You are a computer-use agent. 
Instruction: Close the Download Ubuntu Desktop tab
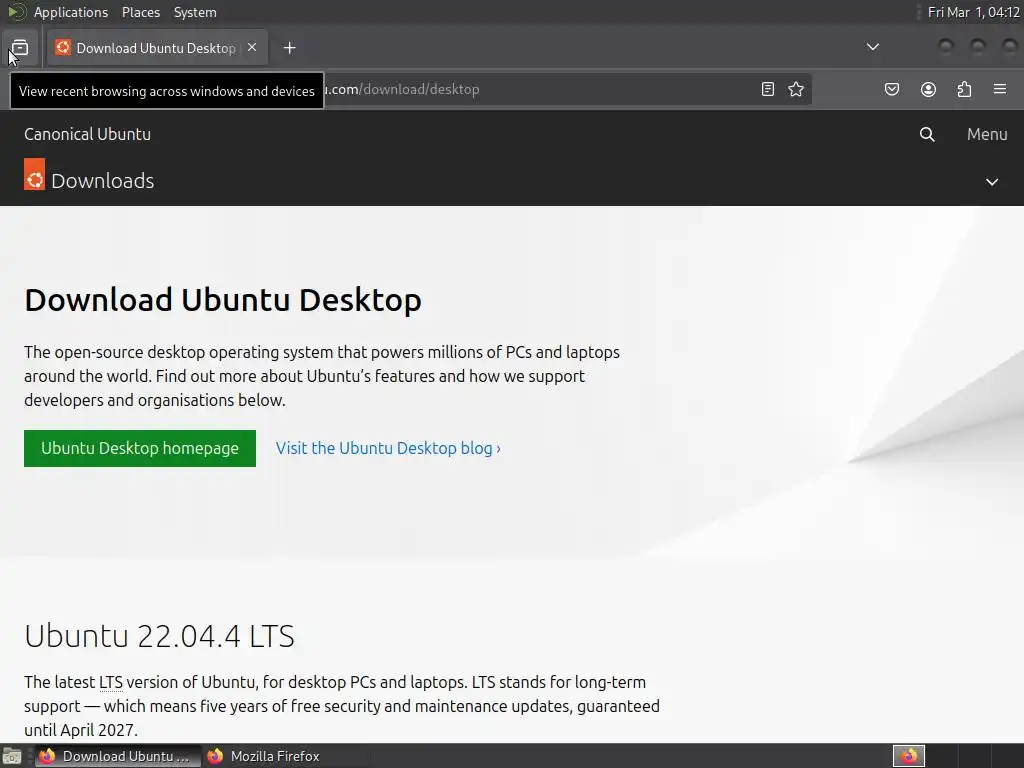(x=252, y=47)
